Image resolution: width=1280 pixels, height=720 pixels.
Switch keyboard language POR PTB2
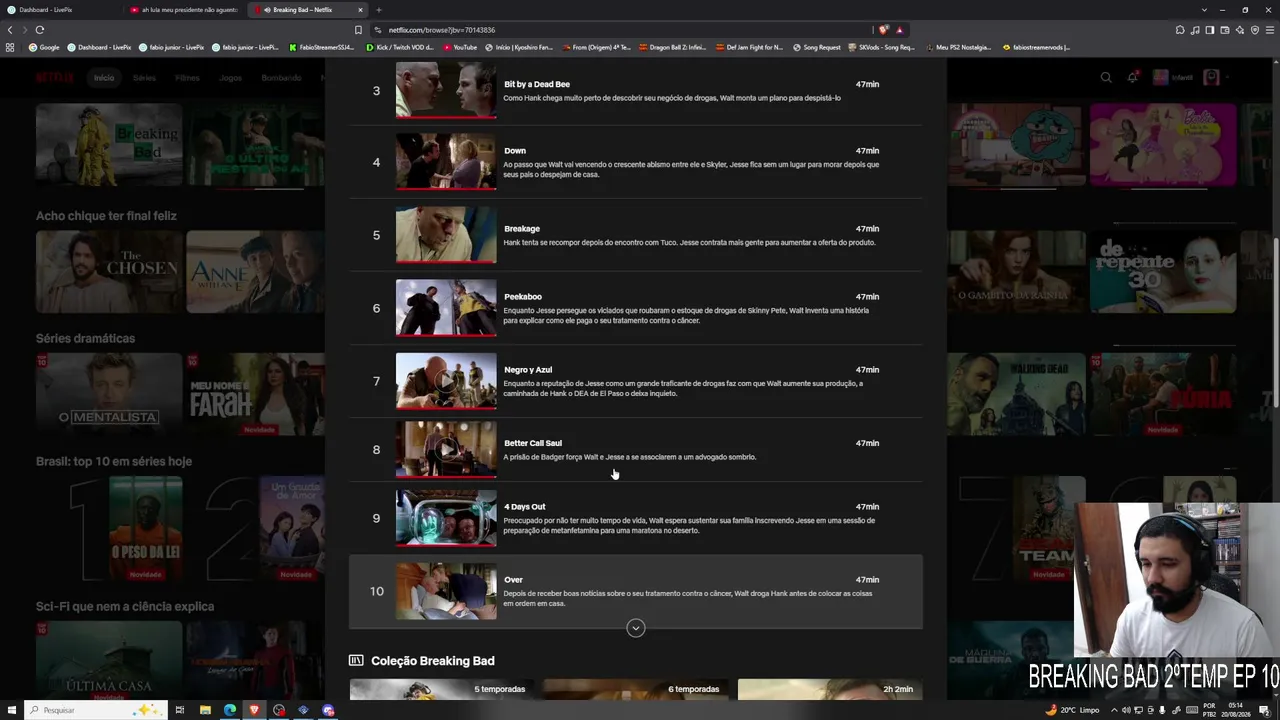pos(1209,710)
